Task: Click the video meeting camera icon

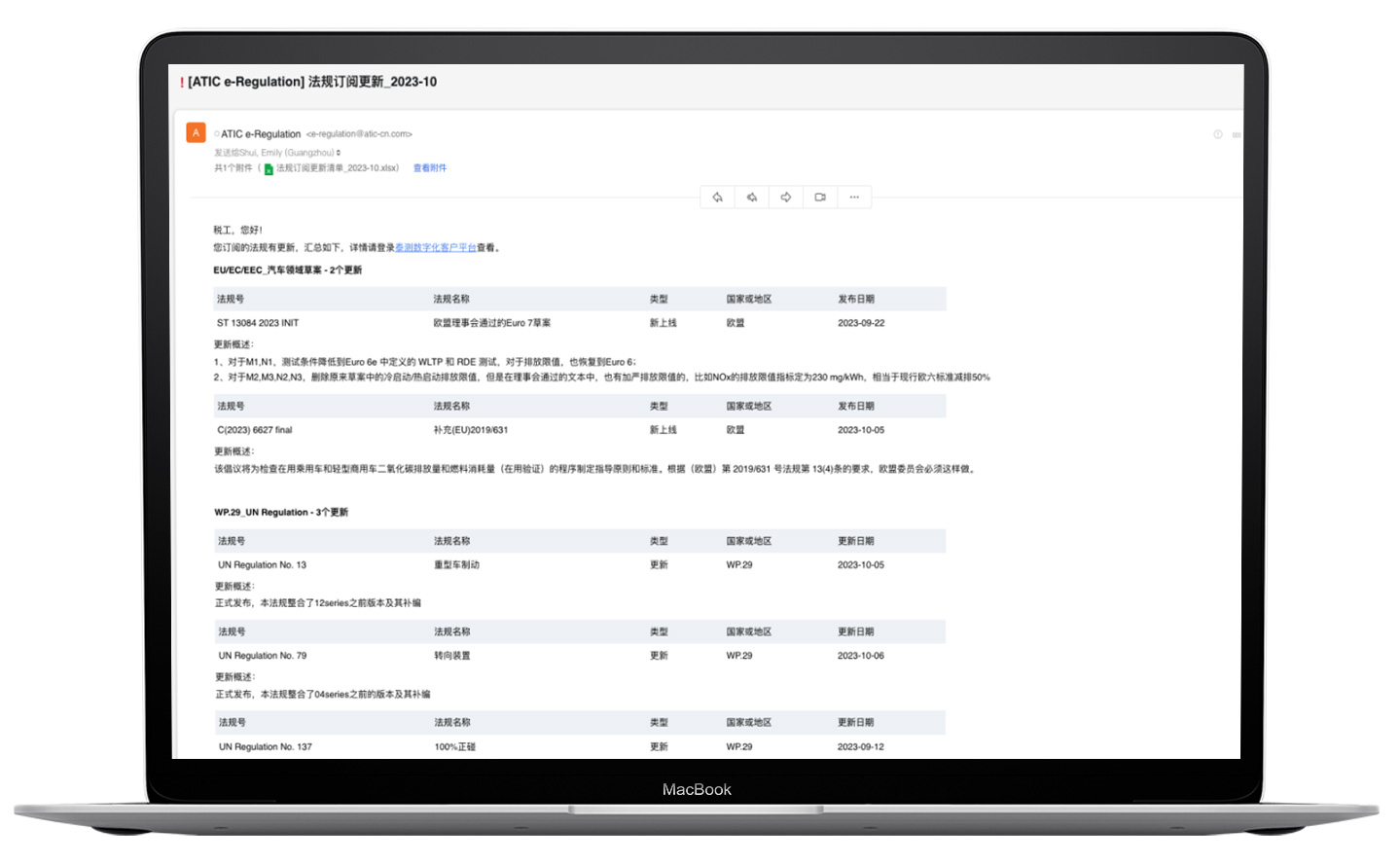Action: [820, 198]
